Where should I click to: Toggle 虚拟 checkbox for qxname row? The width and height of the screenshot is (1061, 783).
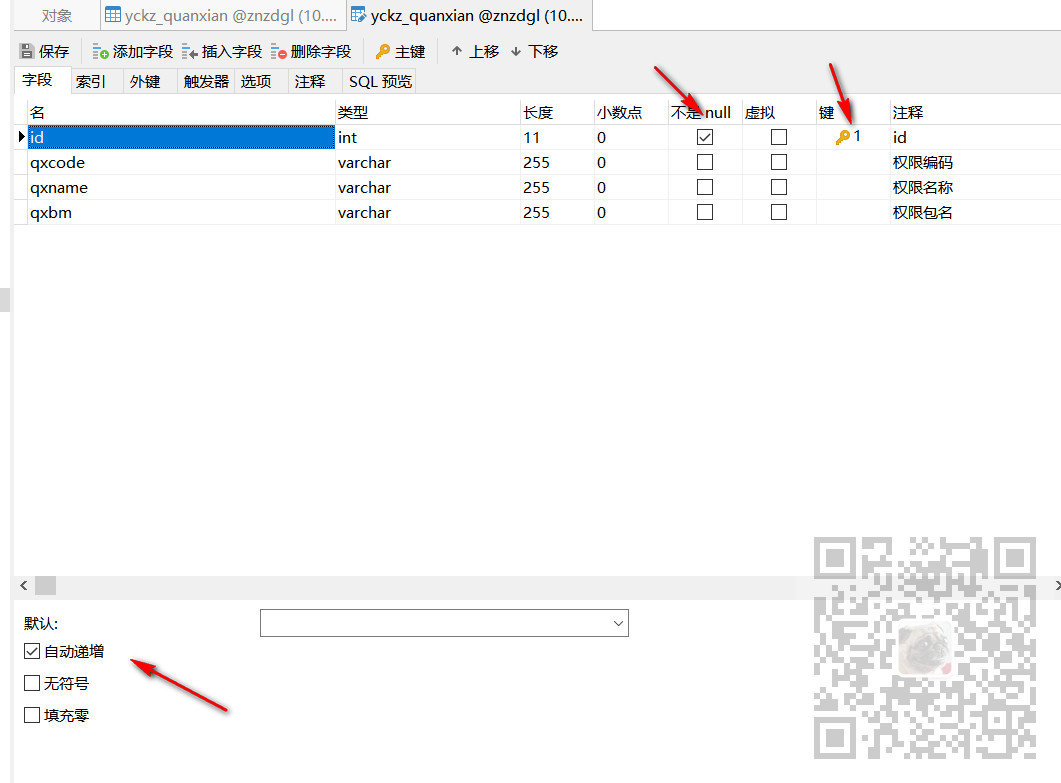(779, 187)
